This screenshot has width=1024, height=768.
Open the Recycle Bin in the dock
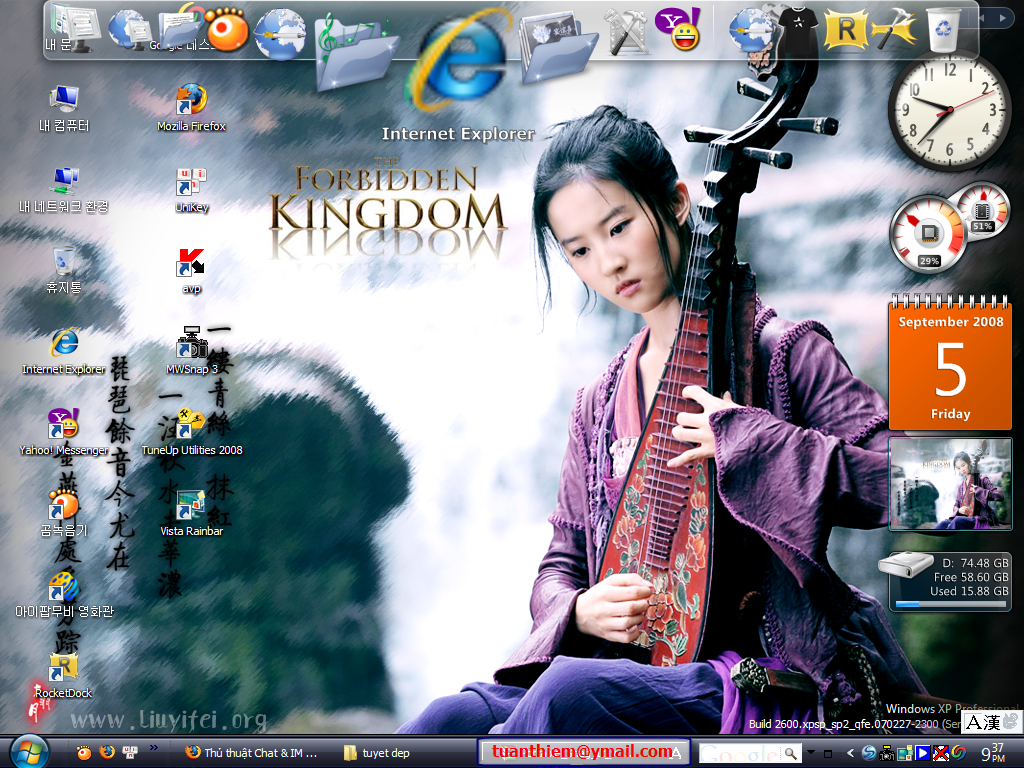943,29
